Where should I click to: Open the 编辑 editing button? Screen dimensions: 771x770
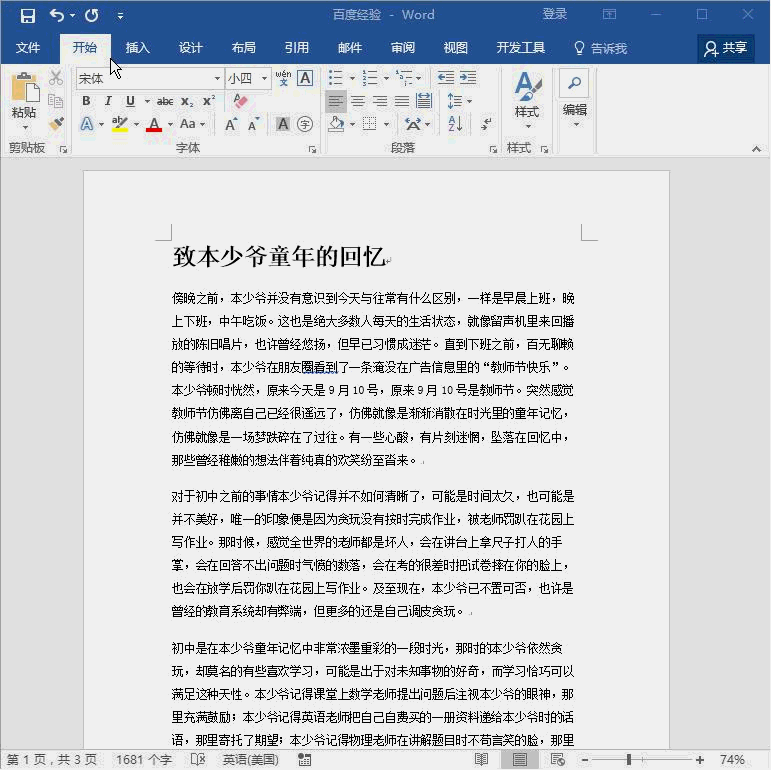tap(574, 98)
